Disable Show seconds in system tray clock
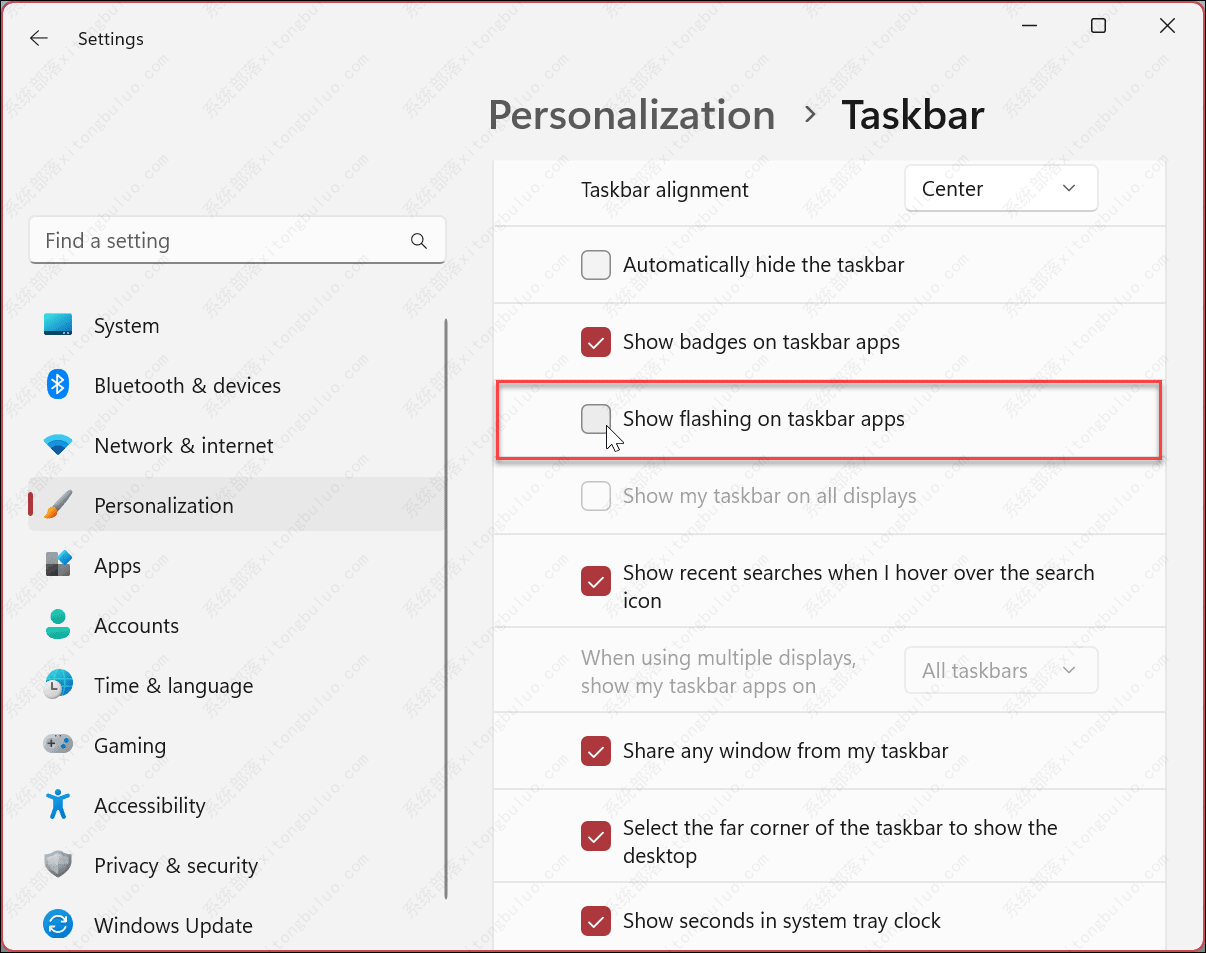 (x=596, y=921)
